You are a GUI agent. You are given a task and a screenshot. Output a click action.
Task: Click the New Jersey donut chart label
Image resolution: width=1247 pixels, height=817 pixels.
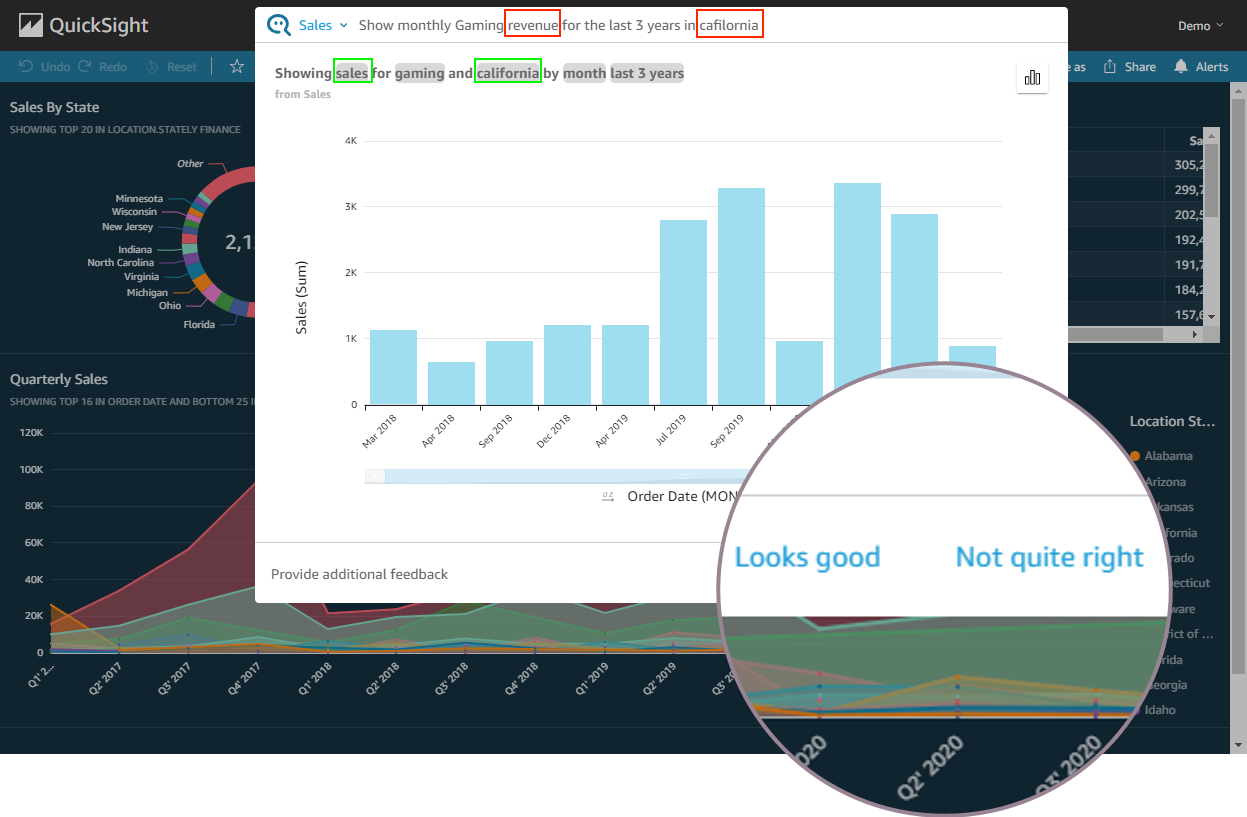tap(127, 227)
